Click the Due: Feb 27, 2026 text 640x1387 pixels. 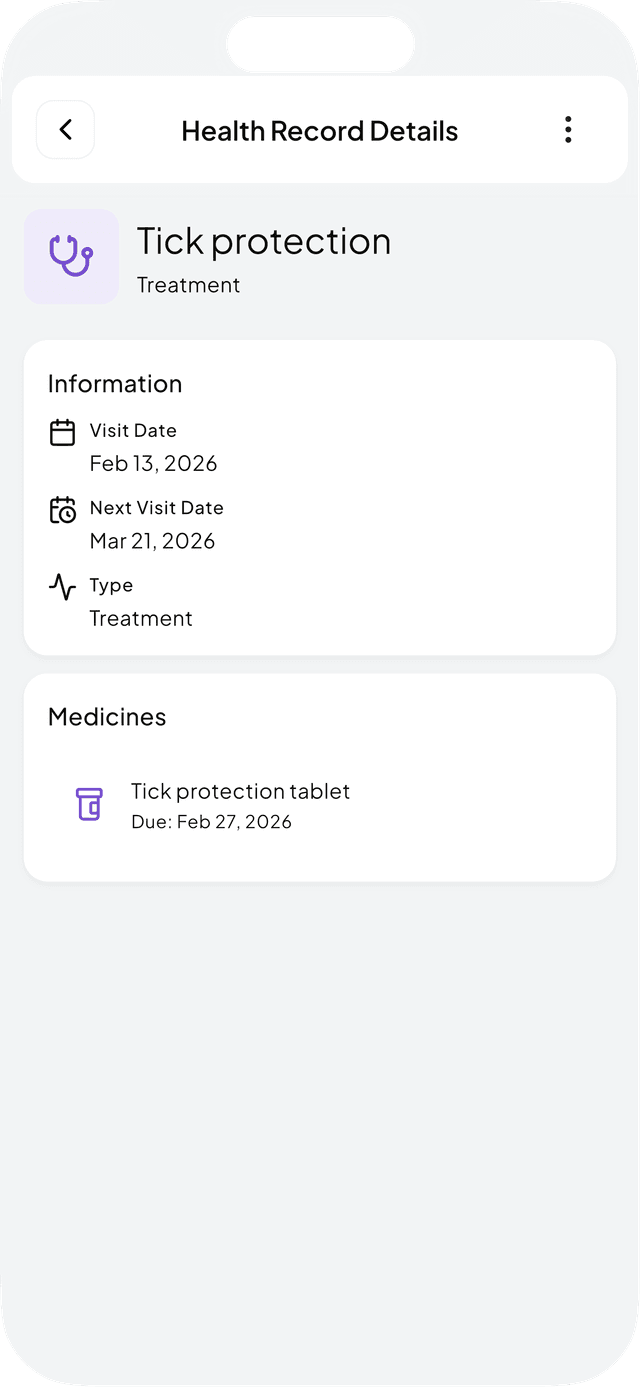[211, 822]
